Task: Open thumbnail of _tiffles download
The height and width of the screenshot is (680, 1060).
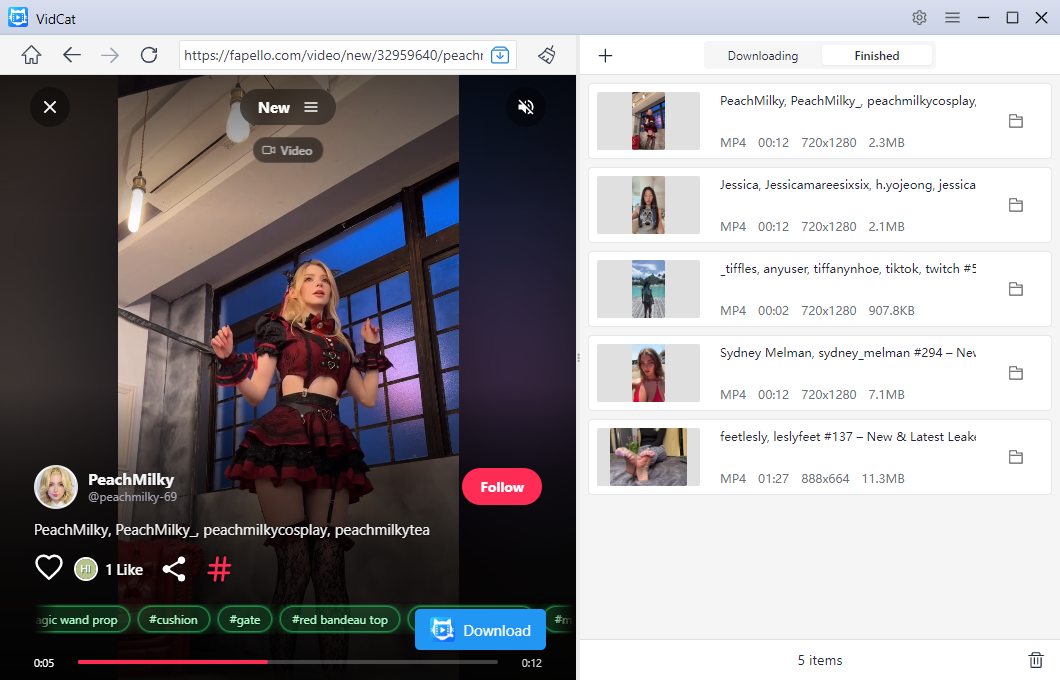Action: (x=648, y=289)
